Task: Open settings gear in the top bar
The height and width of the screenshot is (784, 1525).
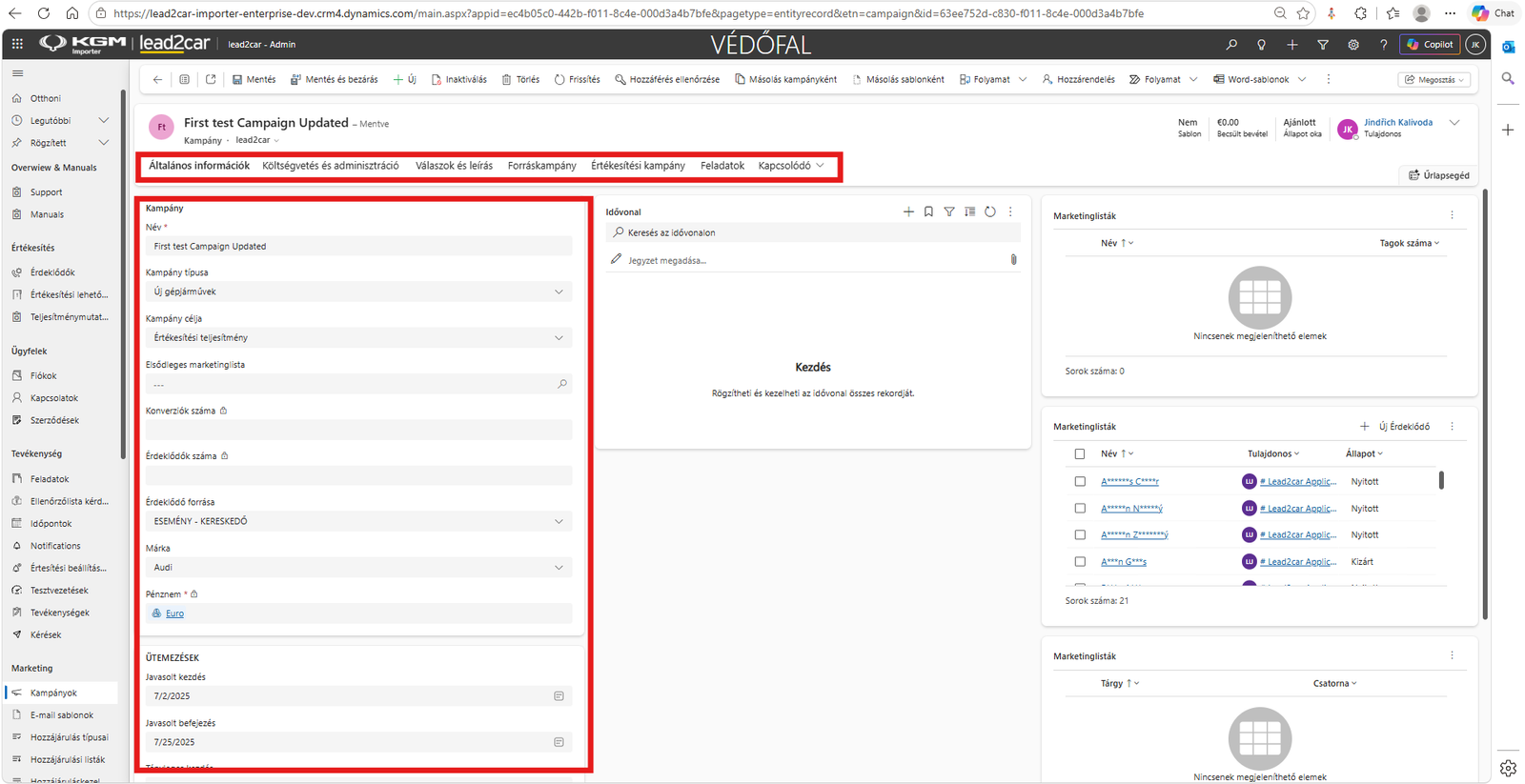Action: click(1353, 45)
